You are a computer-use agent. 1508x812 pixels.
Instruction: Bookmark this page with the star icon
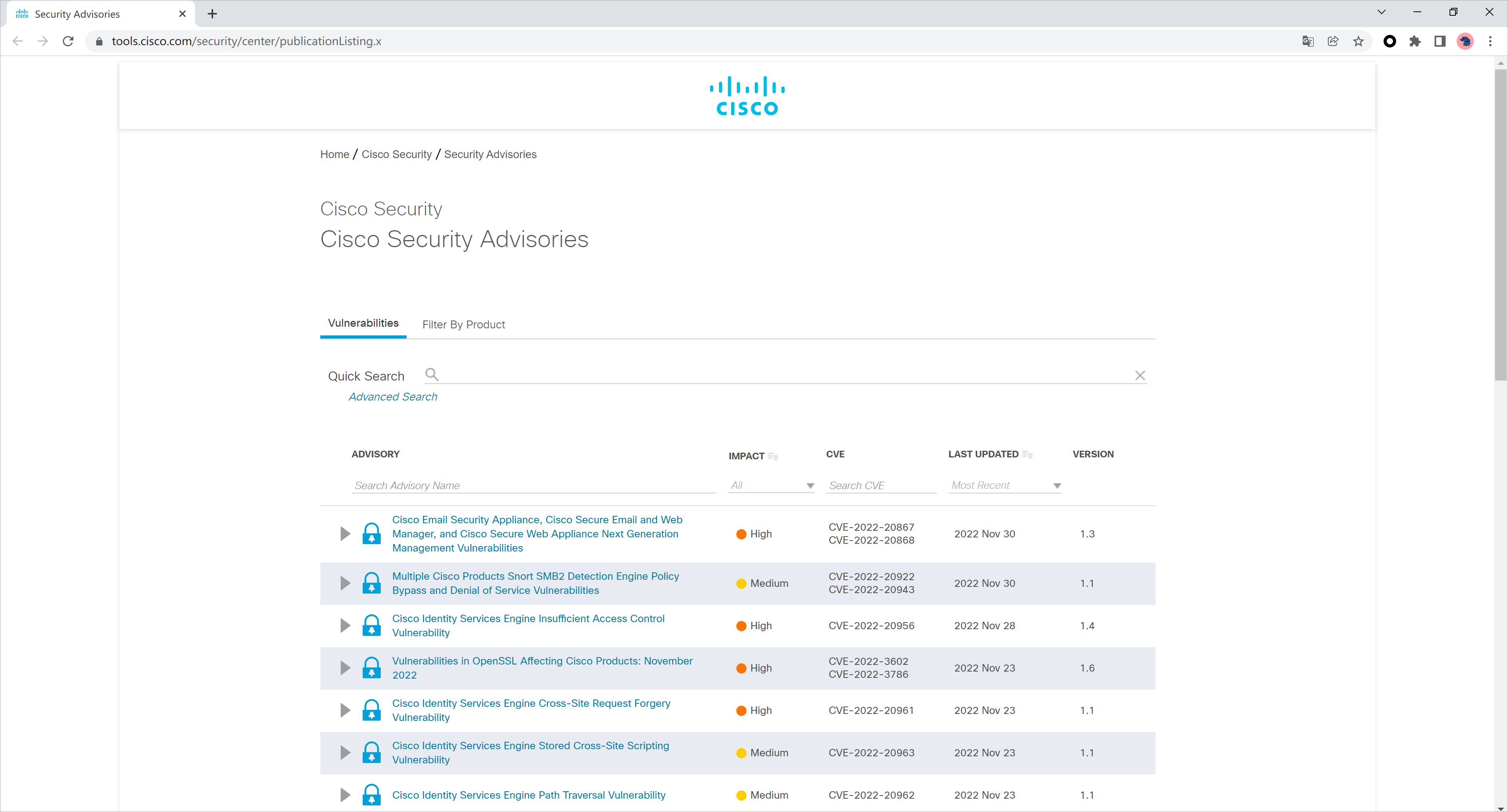[x=1358, y=41]
